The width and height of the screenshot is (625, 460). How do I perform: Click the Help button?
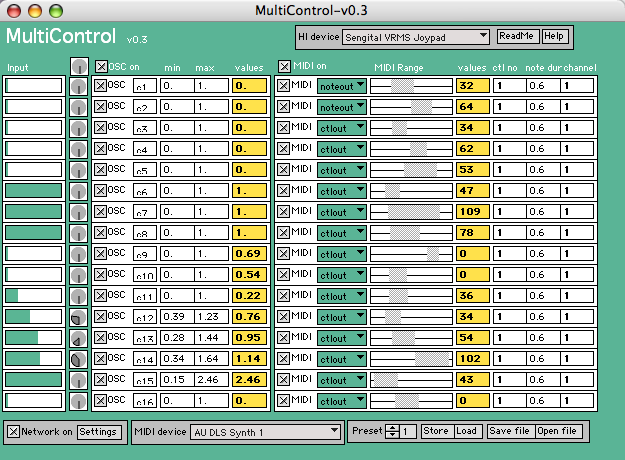554,36
